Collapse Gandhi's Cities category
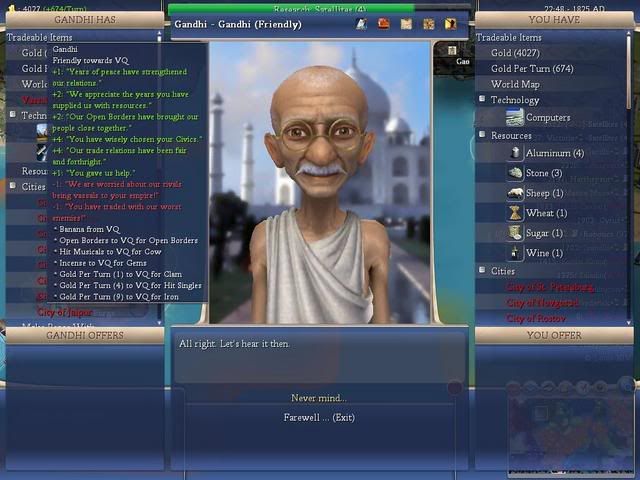The width and height of the screenshot is (640, 480). pos(13,186)
